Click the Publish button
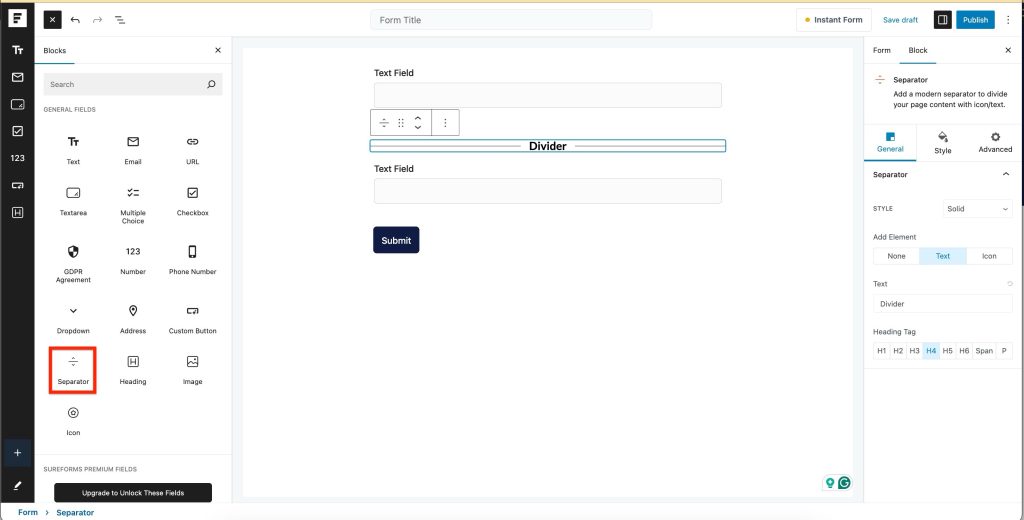This screenshot has height=520, width=1024. (x=975, y=20)
